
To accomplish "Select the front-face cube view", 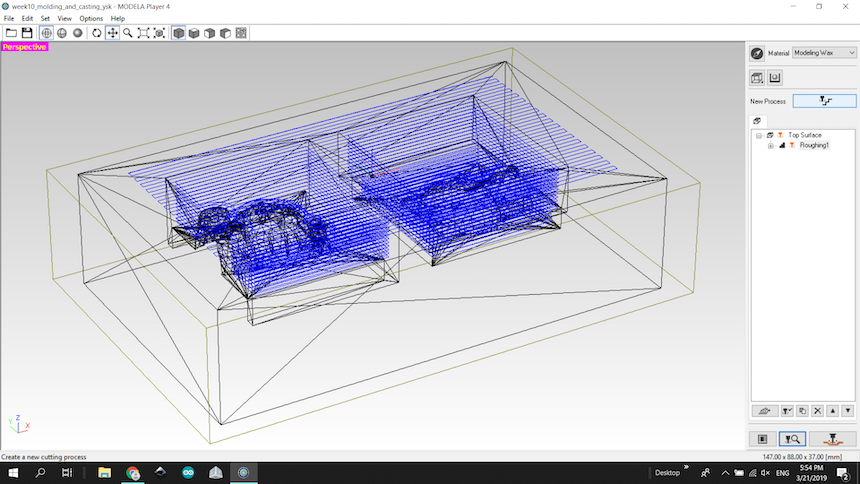I will (x=210, y=33).
